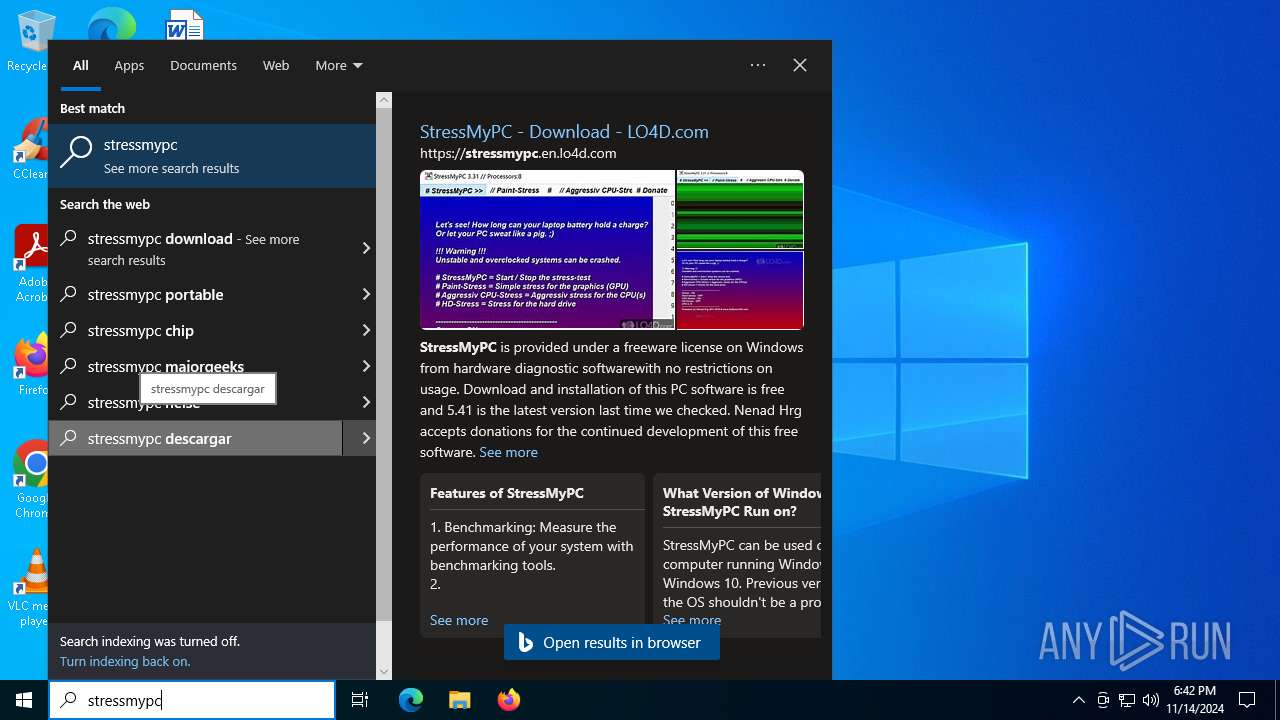Switch to the Documents search tab
1280x720 pixels.
pyautogui.click(x=203, y=65)
